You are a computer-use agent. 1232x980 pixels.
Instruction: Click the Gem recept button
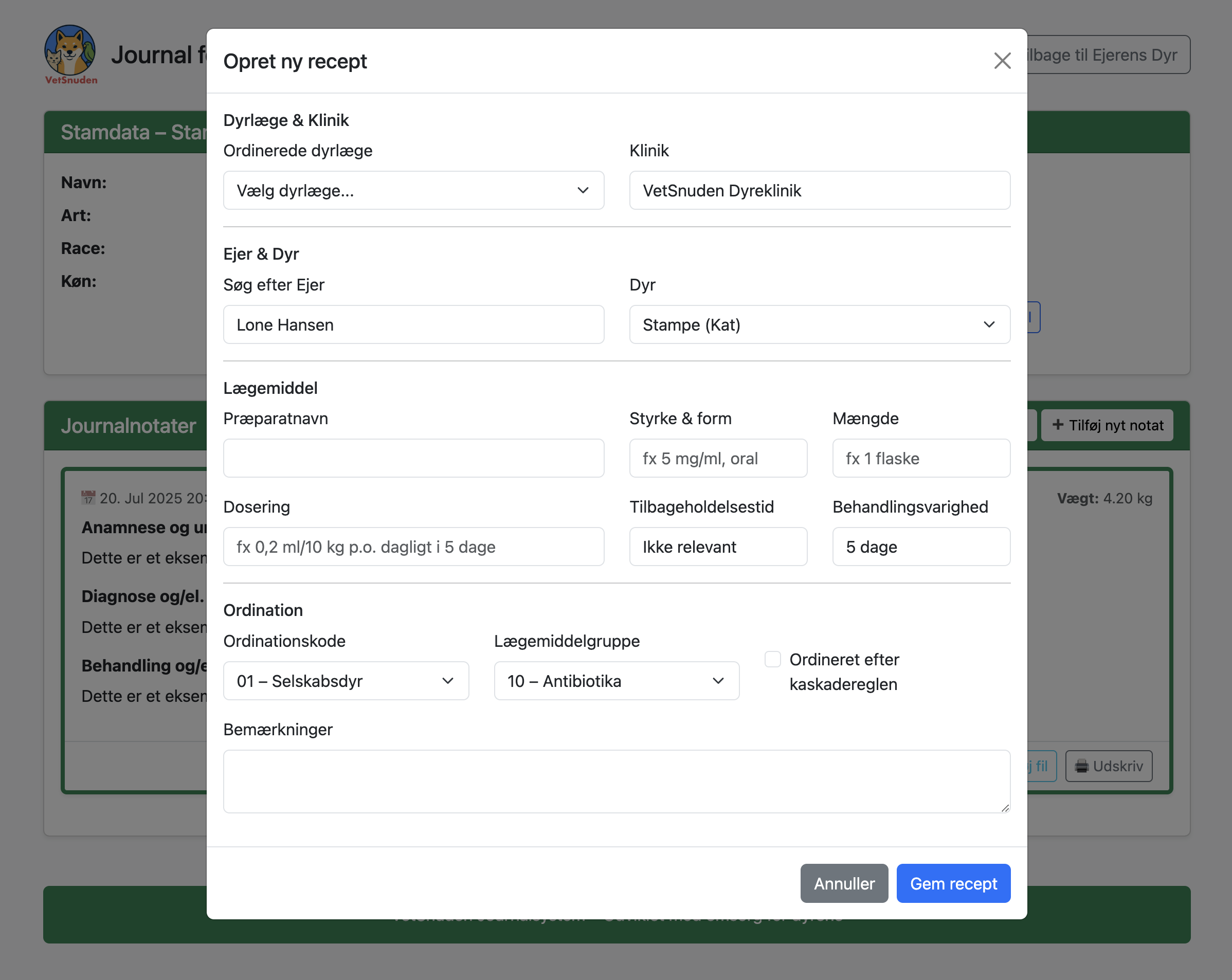[953, 883]
